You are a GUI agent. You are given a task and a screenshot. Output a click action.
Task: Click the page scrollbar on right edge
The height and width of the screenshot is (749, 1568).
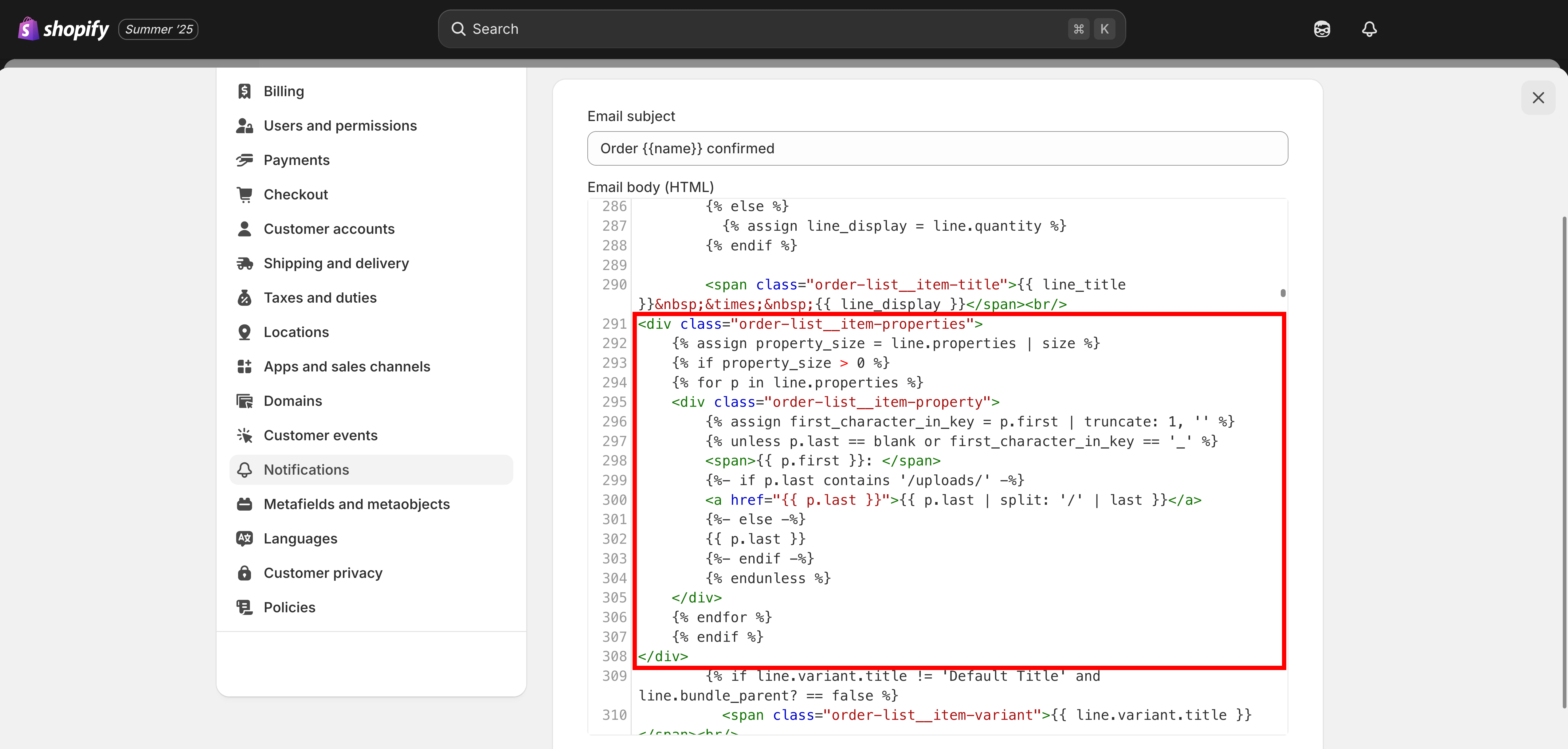point(1564,461)
